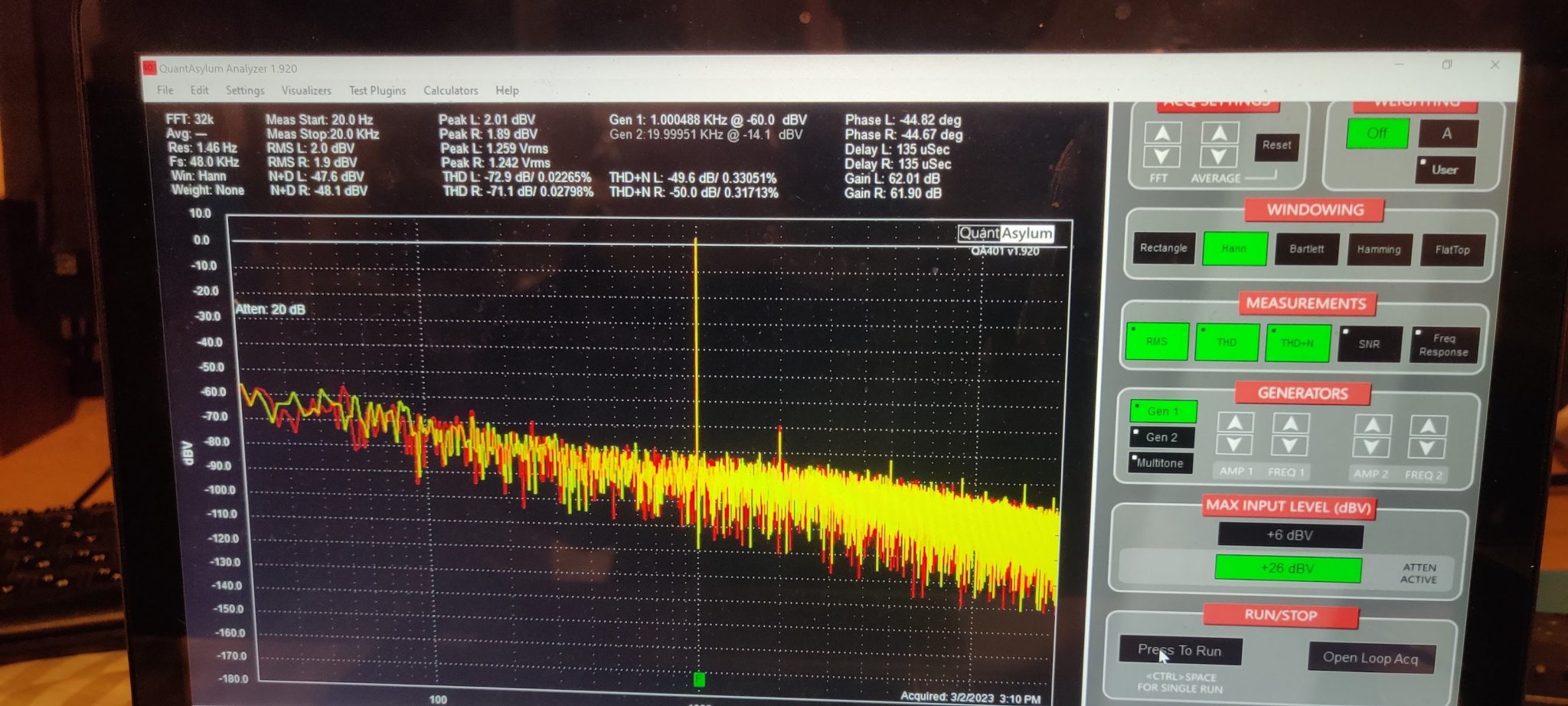Click the green frequency marker on x-axis
The image size is (1568, 706).
(x=698, y=679)
